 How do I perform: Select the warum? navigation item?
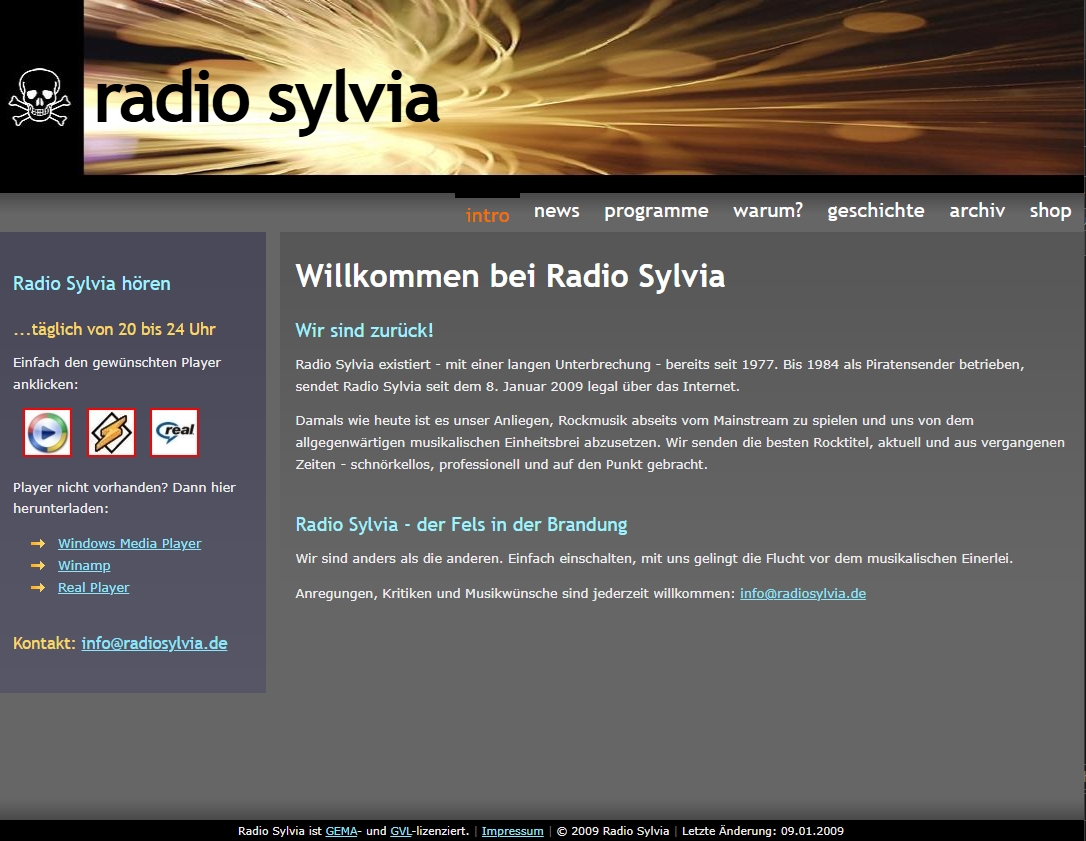click(767, 211)
